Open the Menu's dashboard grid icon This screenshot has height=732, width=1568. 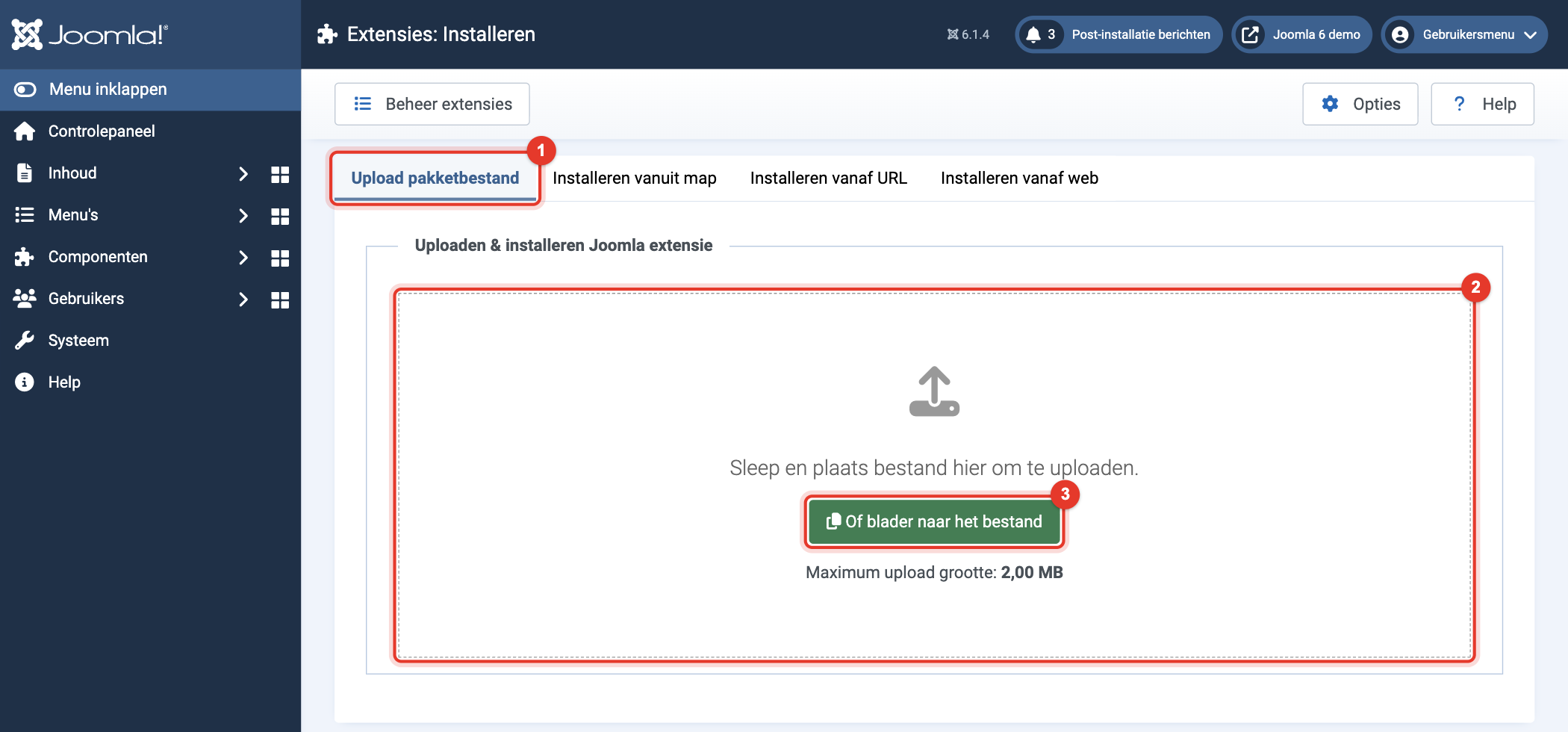click(280, 216)
